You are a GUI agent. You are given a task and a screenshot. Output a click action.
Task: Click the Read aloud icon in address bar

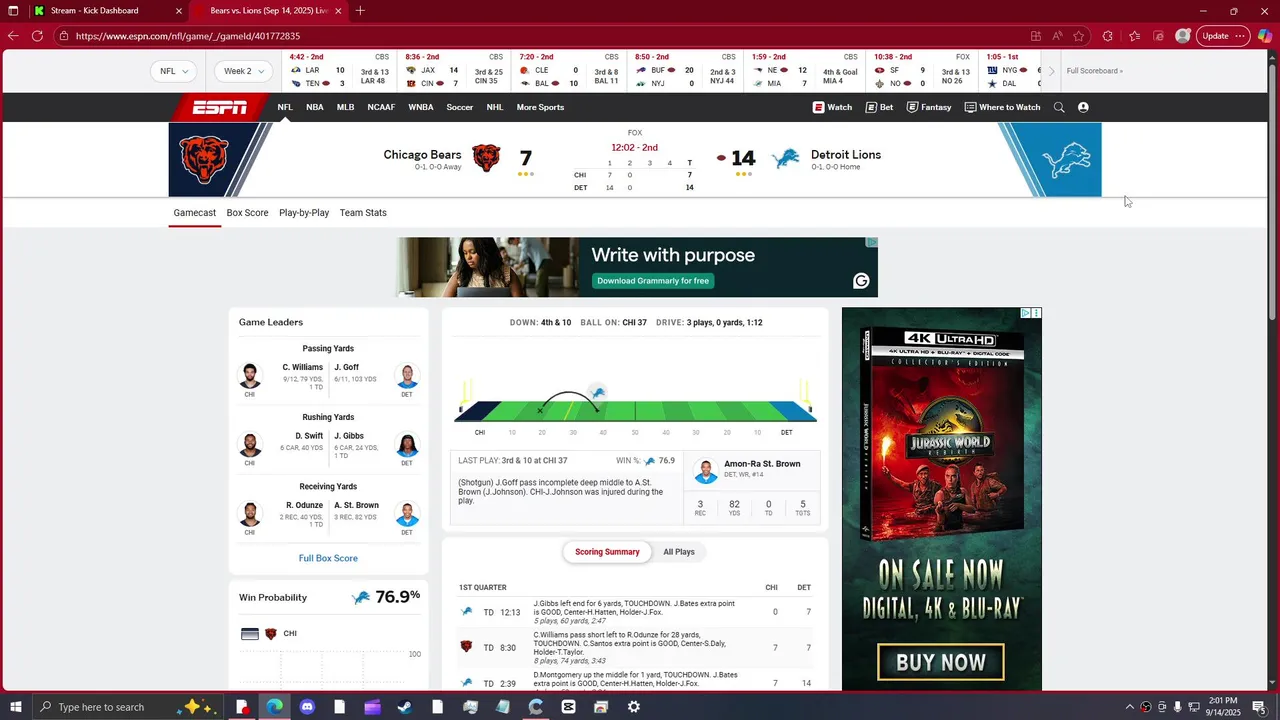tap(1057, 36)
